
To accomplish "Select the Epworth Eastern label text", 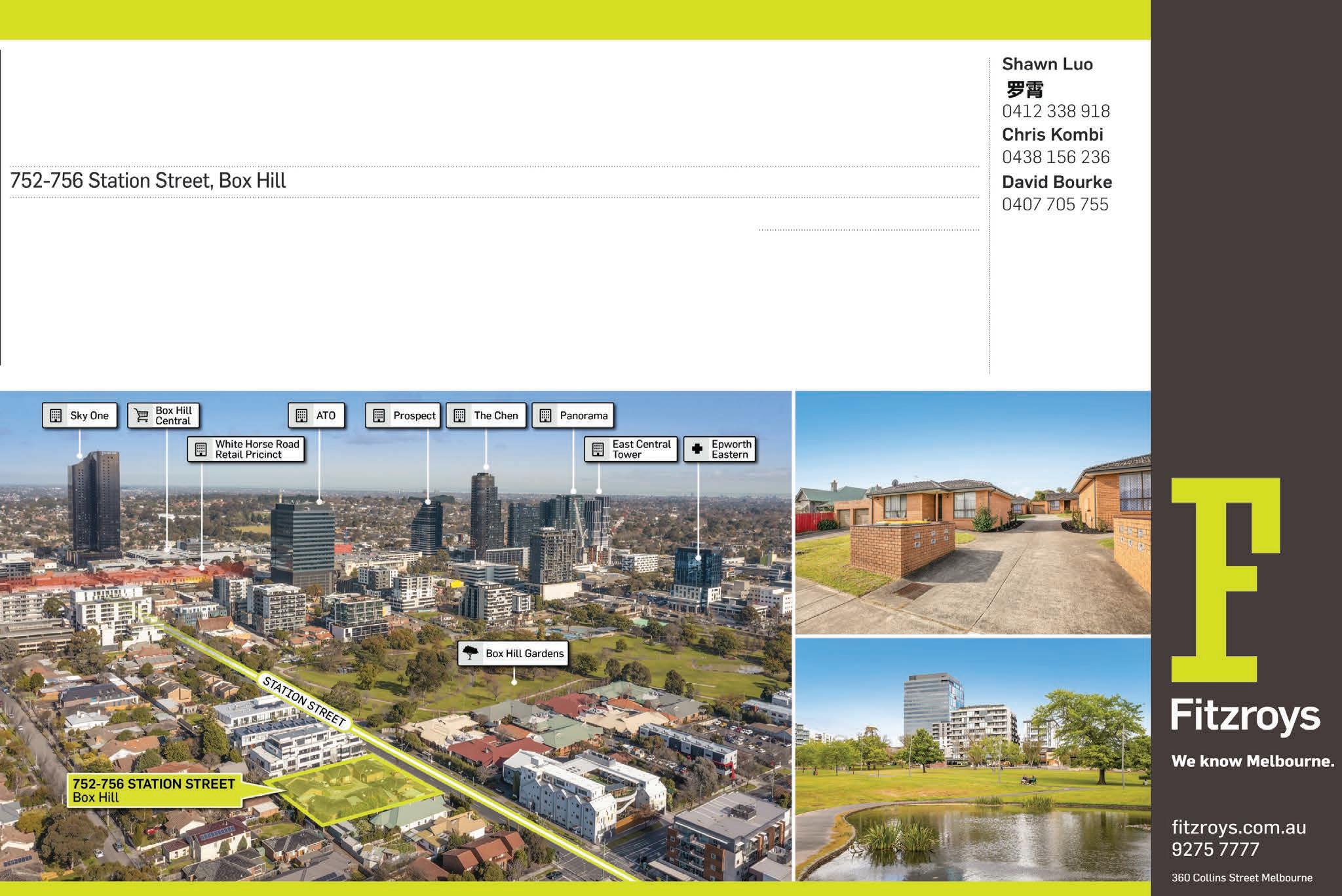I will [x=731, y=449].
